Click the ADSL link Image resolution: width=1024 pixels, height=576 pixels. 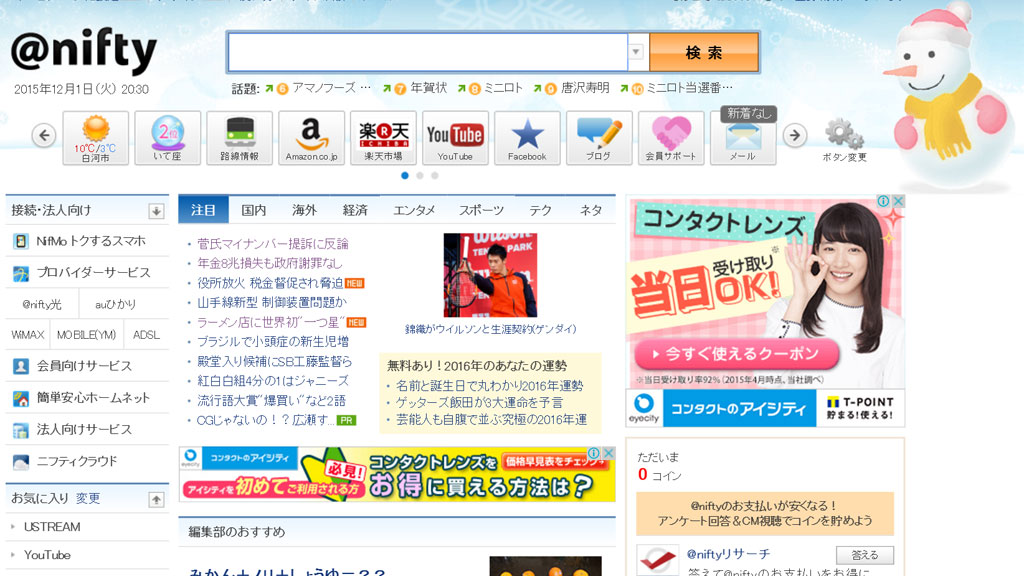(146, 335)
